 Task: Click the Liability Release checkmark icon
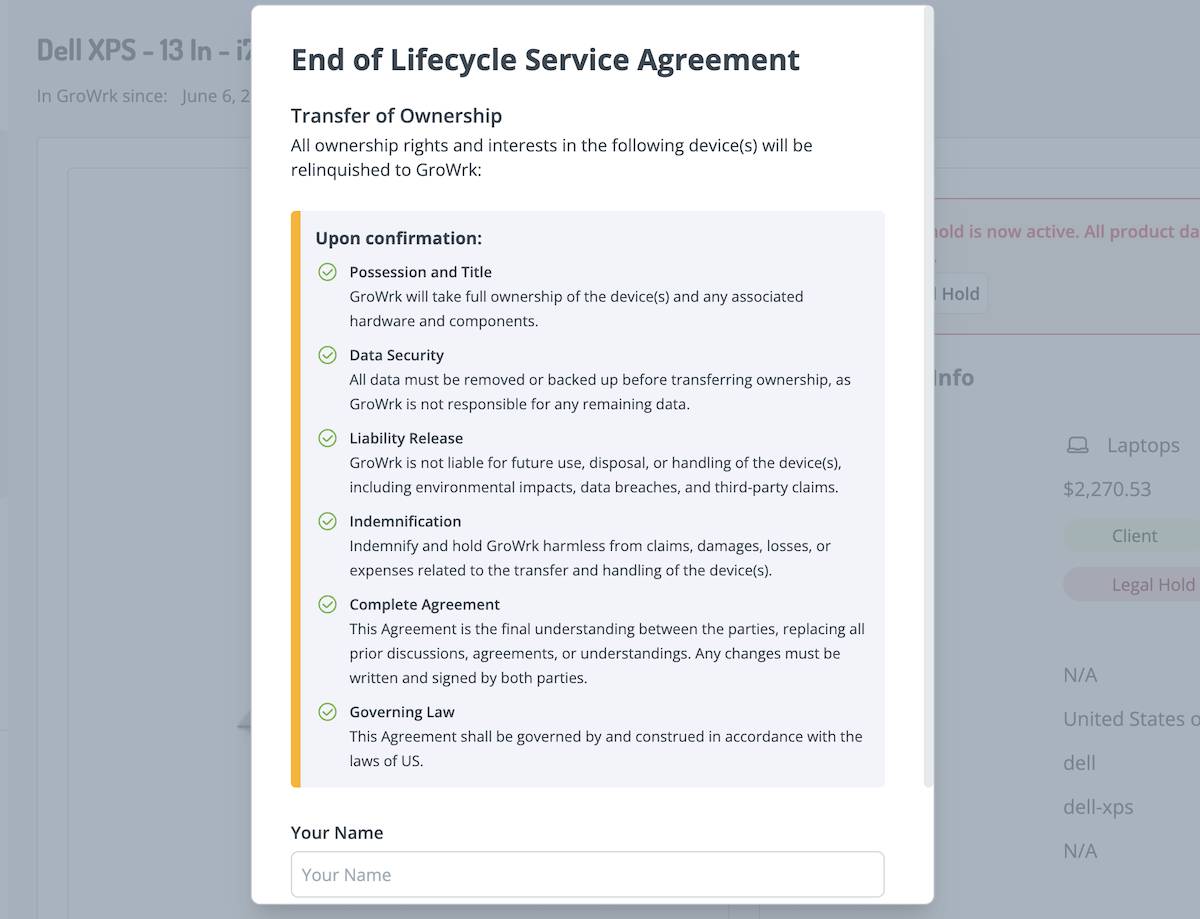[x=327, y=438]
